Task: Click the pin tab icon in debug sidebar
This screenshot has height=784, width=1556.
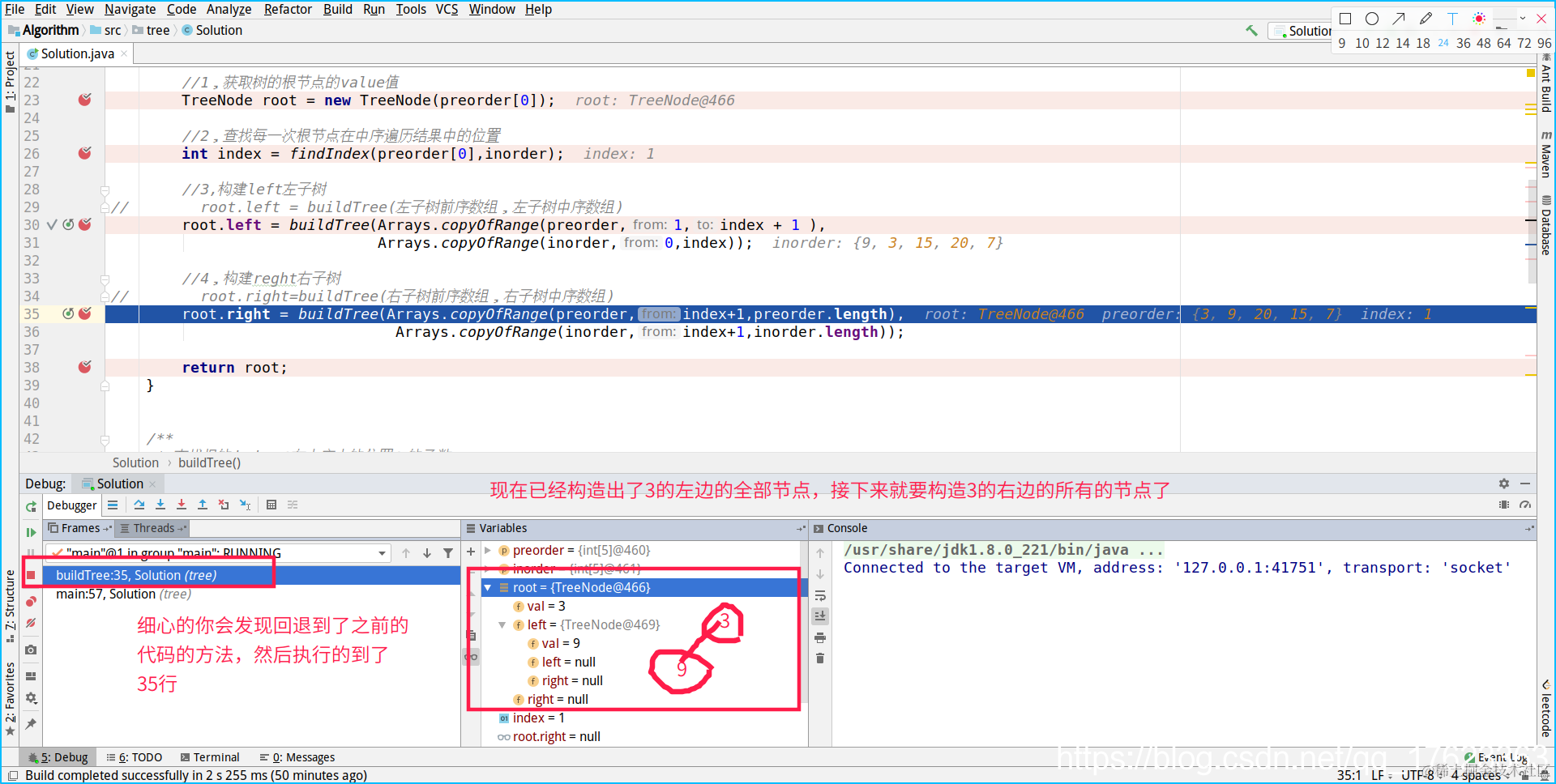Action: click(31, 723)
